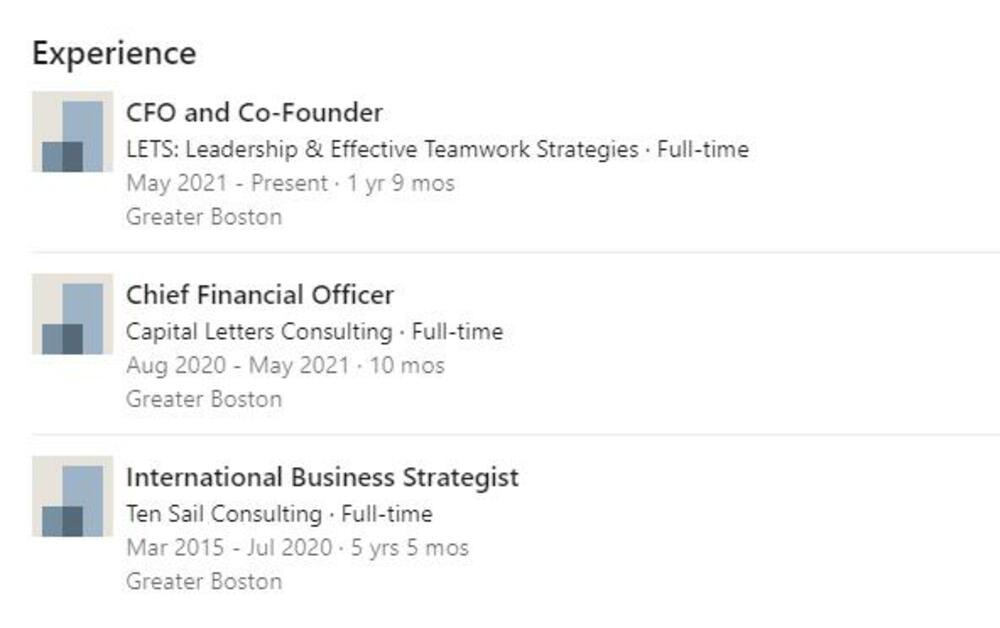1000x628 pixels.
Task: Open the International Business Strategist position
Action: click(x=322, y=477)
